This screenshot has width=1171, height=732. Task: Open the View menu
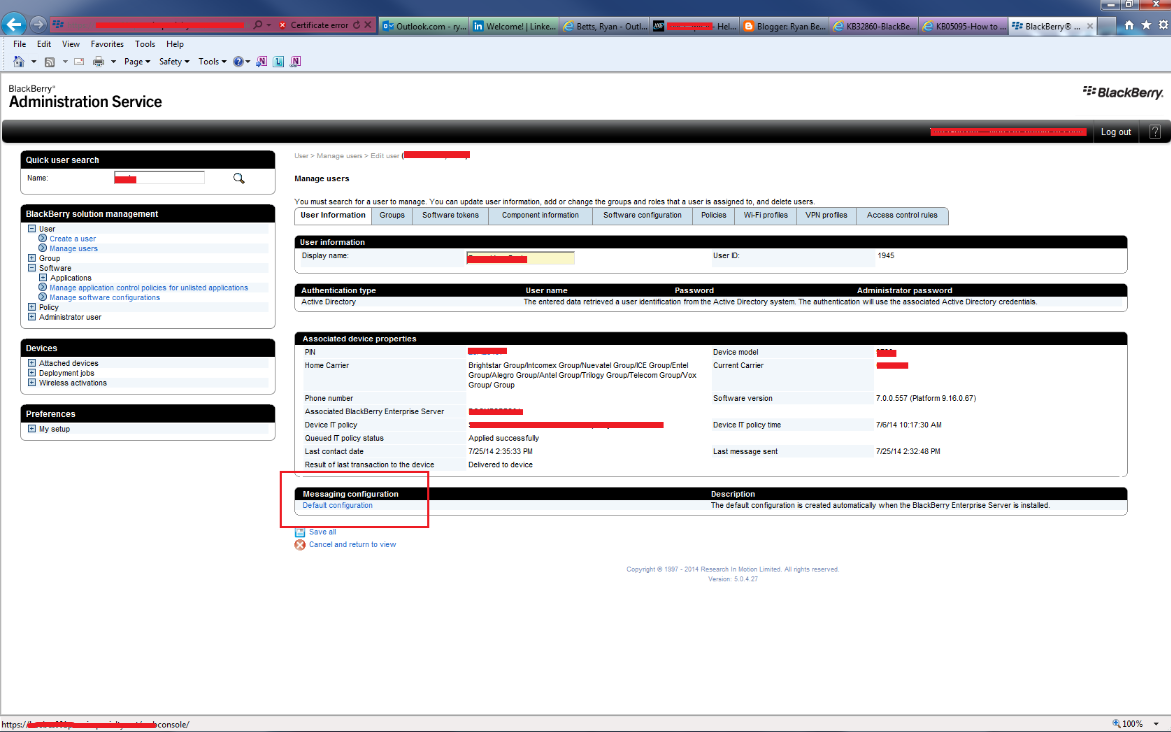point(71,44)
